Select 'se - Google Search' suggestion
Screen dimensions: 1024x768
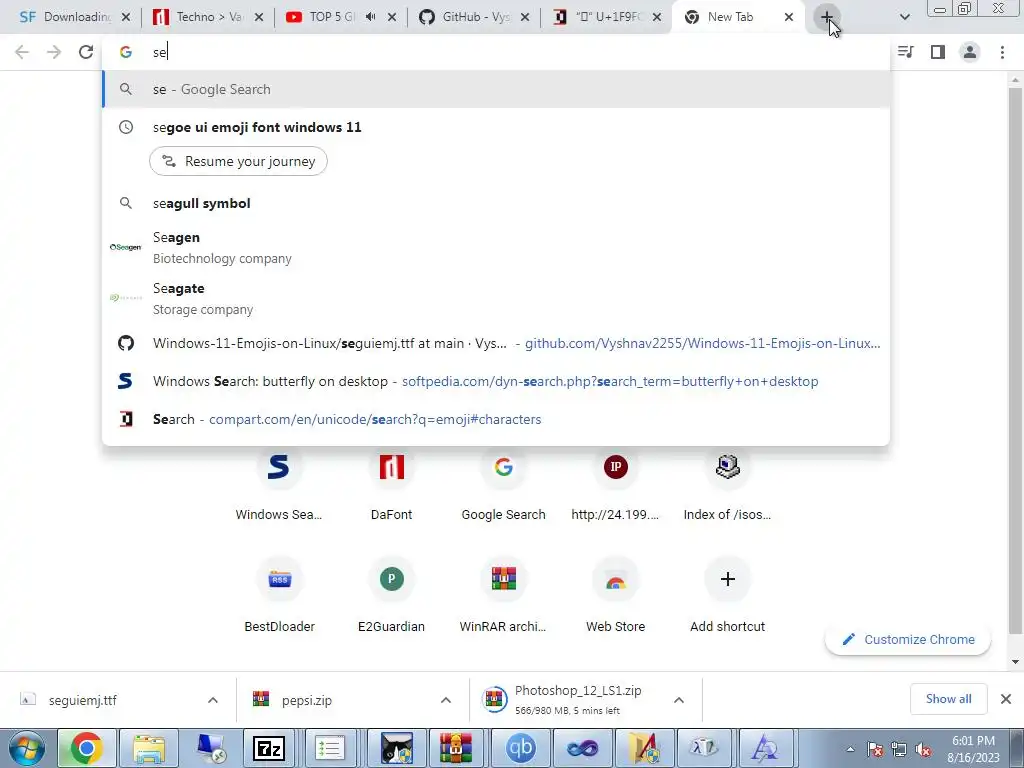coord(496,89)
